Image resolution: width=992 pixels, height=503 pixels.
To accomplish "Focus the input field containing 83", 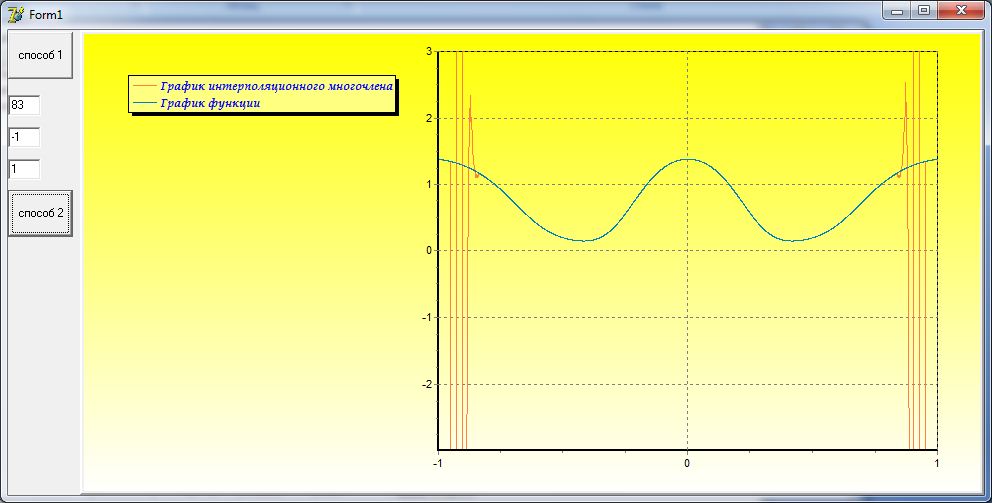I will point(24,105).
